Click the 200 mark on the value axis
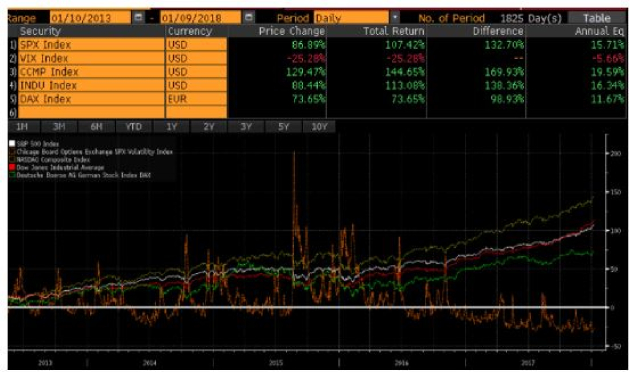 [616, 153]
